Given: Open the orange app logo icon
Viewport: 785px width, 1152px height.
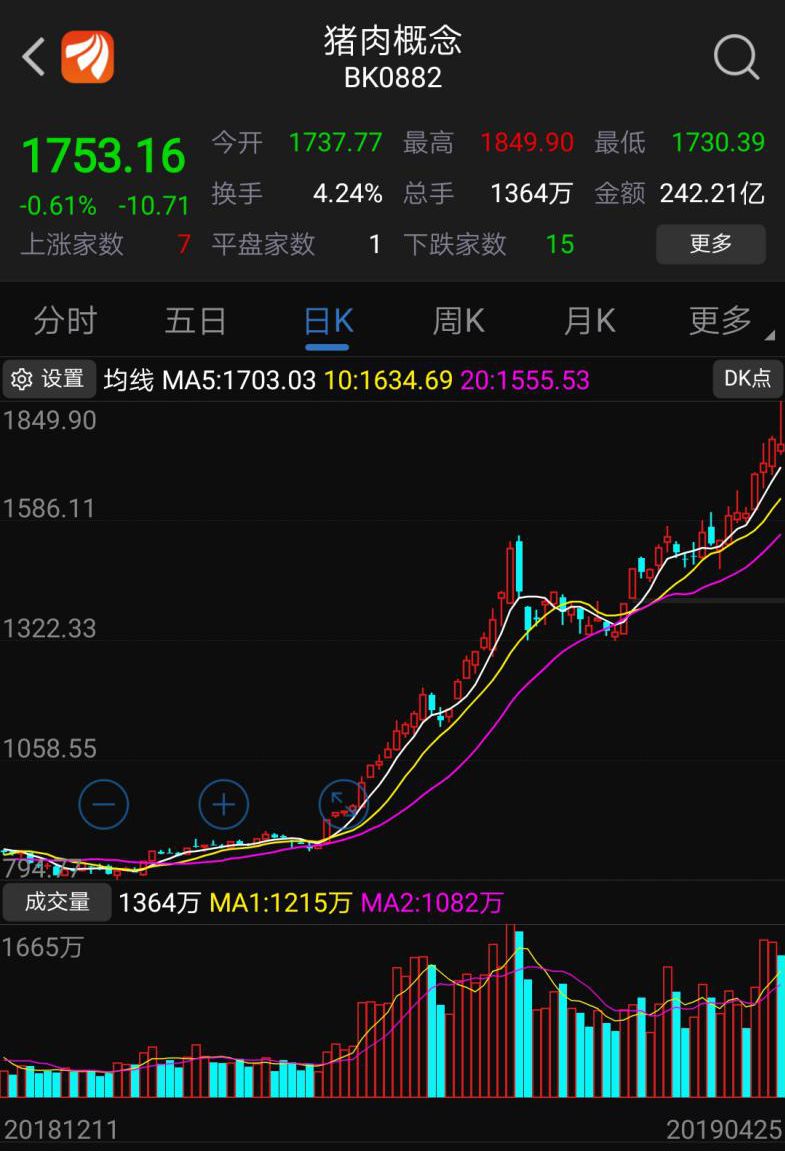Looking at the screenshot, I should coord(88,58).
